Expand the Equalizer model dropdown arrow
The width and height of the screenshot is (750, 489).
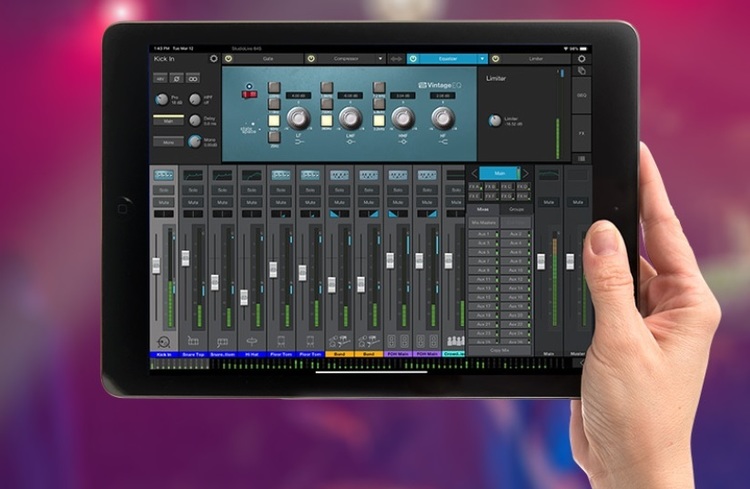(482, 59)
